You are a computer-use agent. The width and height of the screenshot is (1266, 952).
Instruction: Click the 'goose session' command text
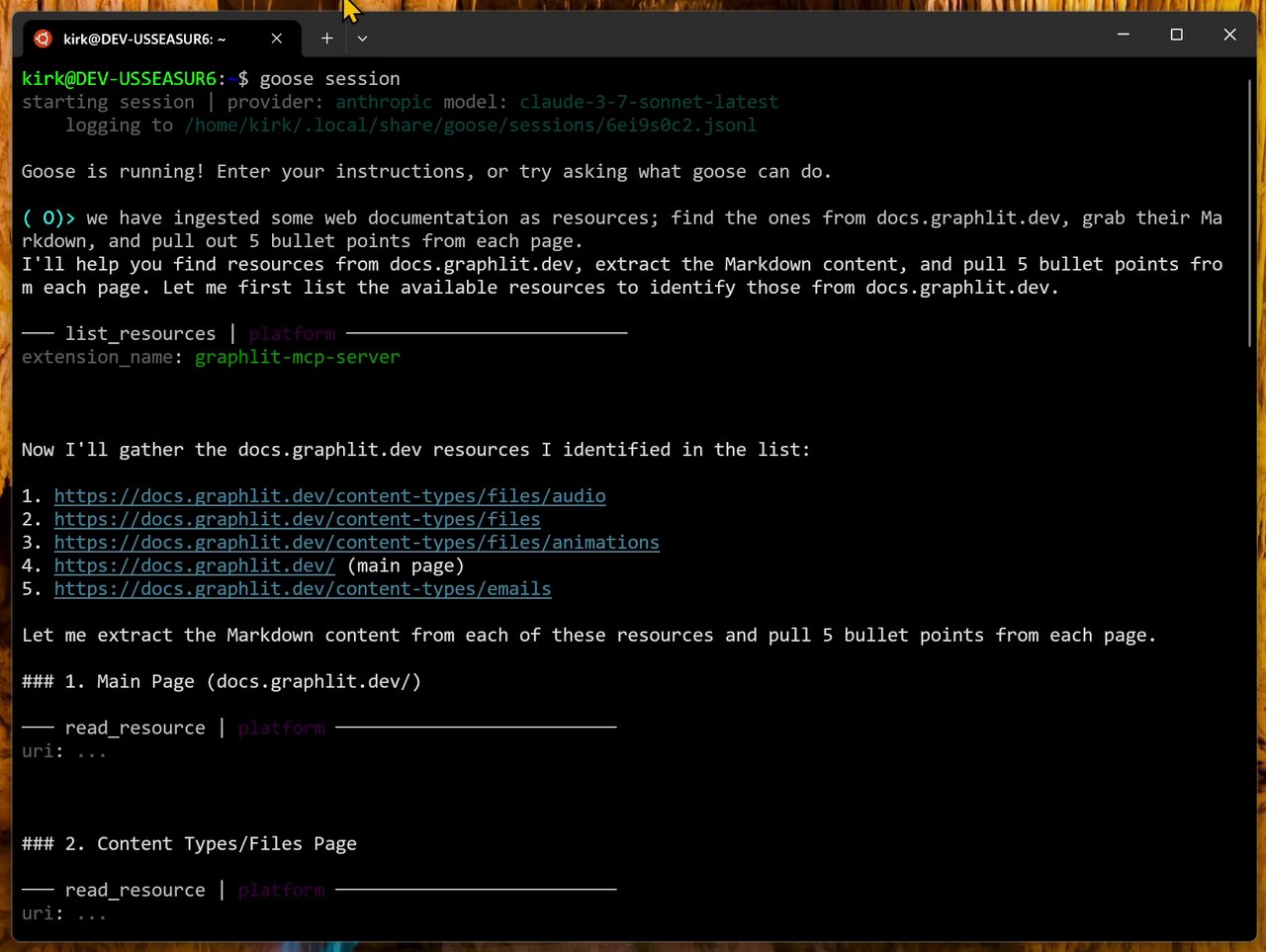pyautogui.click(x=330, y=79)
